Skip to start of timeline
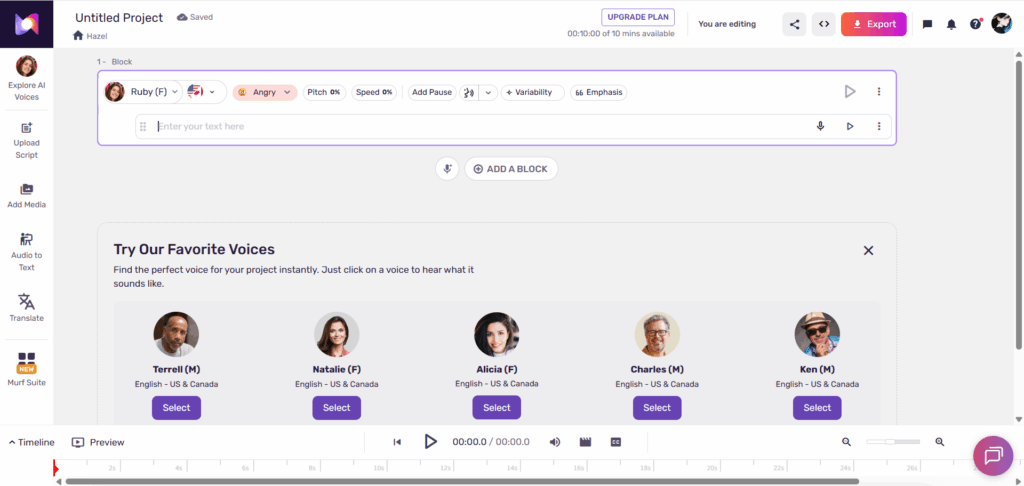Screen dimensions: 1024x486 pos(397,442)
